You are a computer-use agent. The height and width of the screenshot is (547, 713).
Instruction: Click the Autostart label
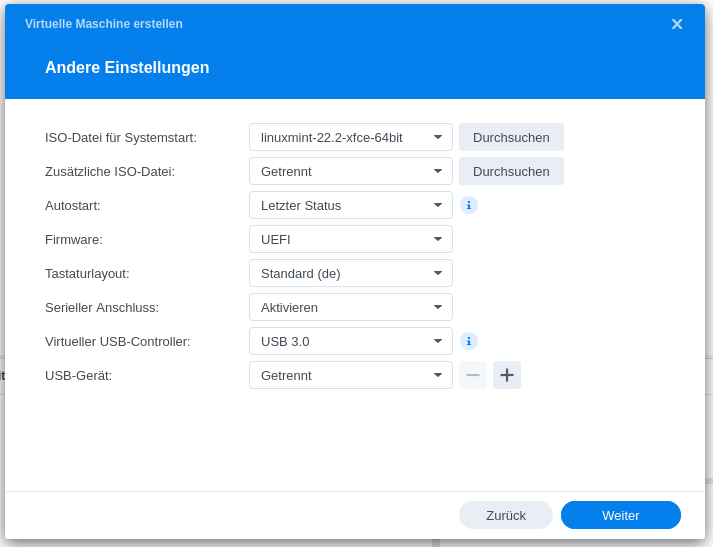pos(73,206)
